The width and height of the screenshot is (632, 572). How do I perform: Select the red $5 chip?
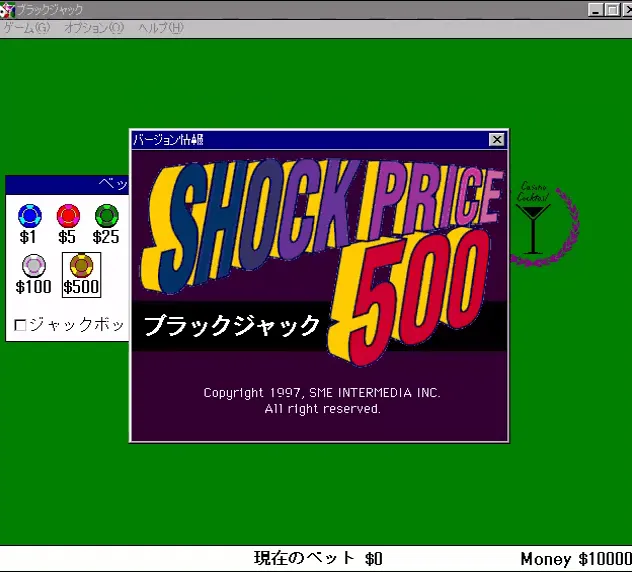[x=68, y=216]
